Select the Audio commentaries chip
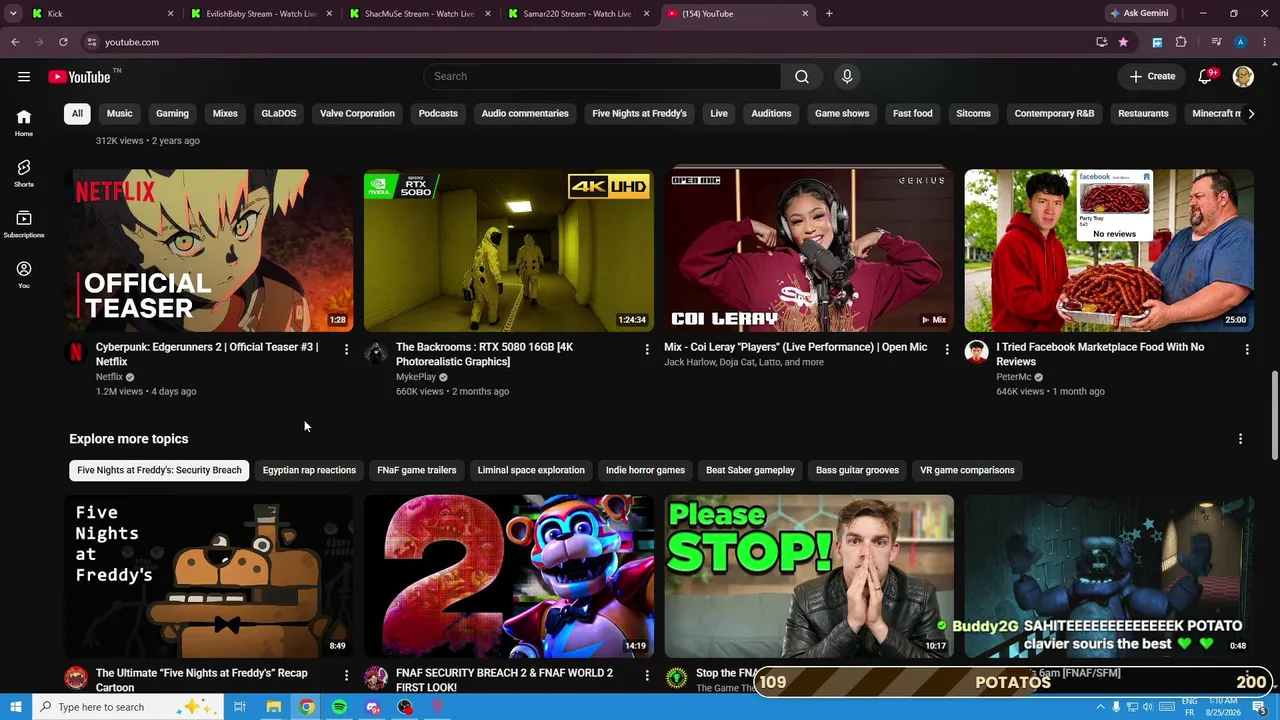 point(525,114)
